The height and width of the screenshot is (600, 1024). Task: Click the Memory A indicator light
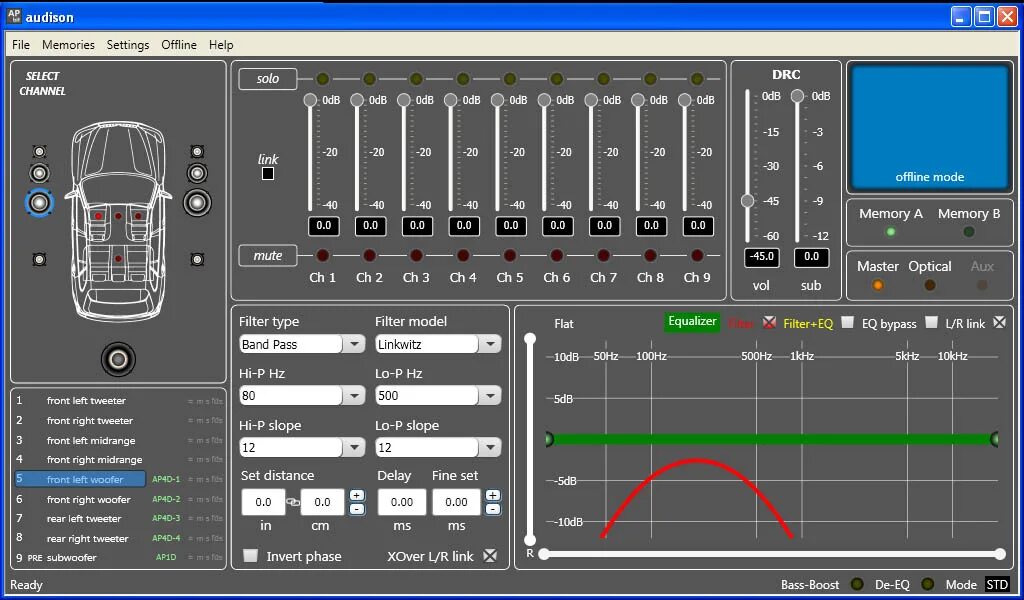(890, 232)
